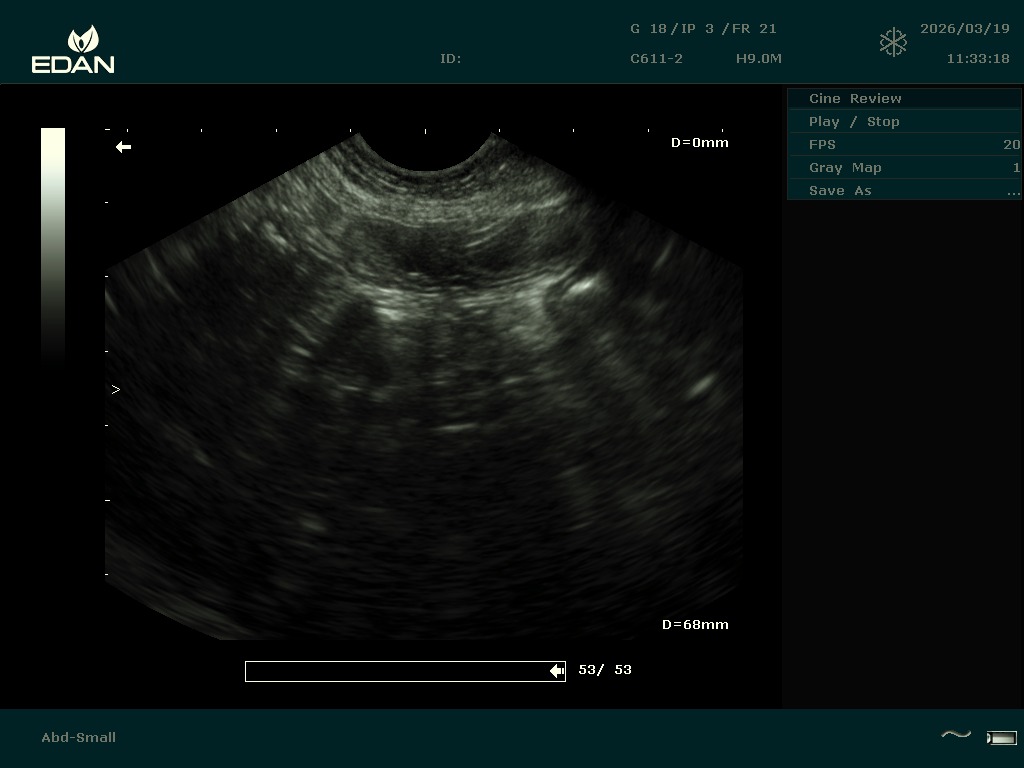1024x768 pixels.
Task: Click the 53/ 53 frame counter
Action: (605, 670)
